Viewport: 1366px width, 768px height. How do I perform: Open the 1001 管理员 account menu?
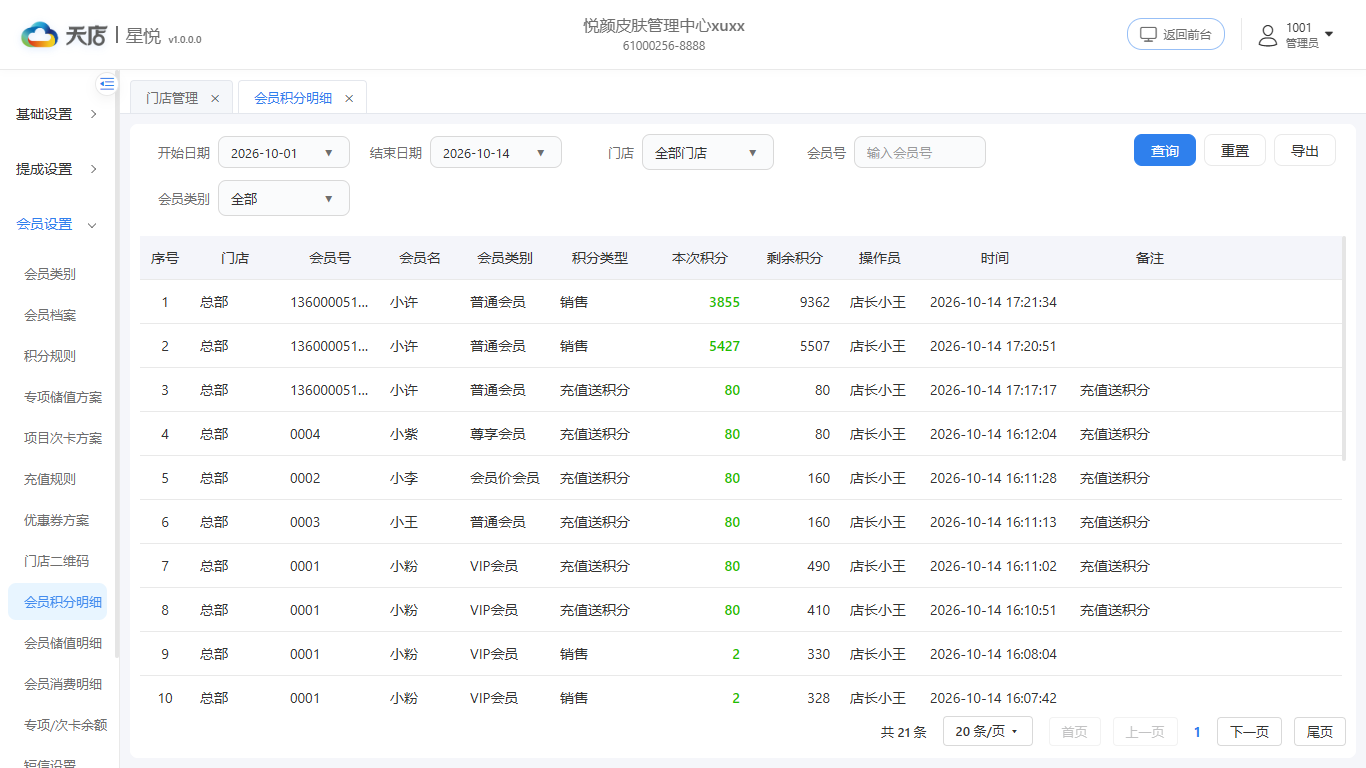pyautogui.click(x=1296, y=35)
